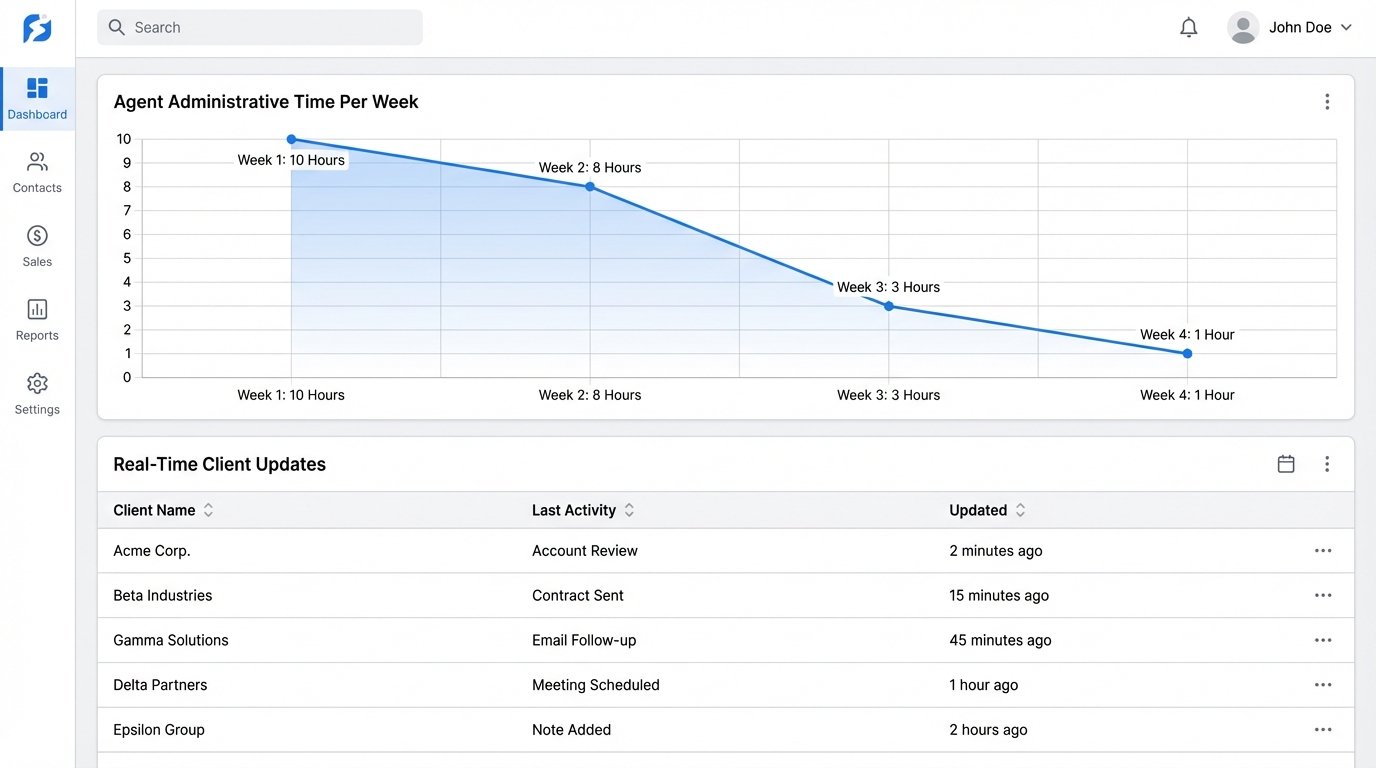
Task: Toggle sorting on the Client Name column
Action: tap(207, 510)
